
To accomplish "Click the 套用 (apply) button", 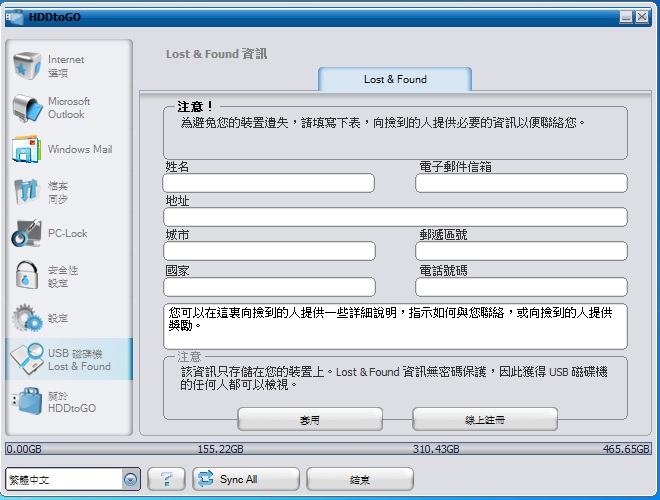I will (310, 419).
